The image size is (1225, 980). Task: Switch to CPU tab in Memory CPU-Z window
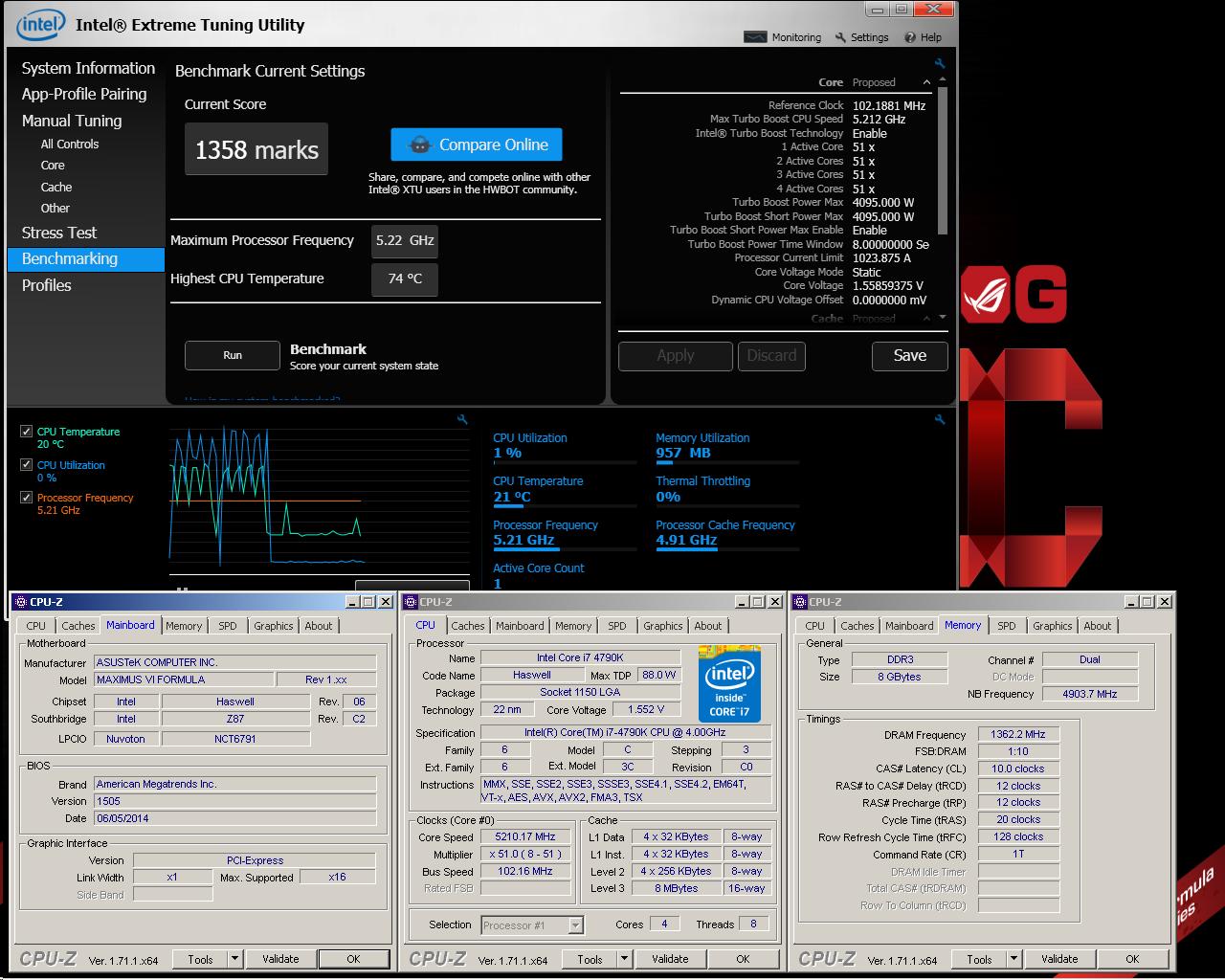click(815, 626)
